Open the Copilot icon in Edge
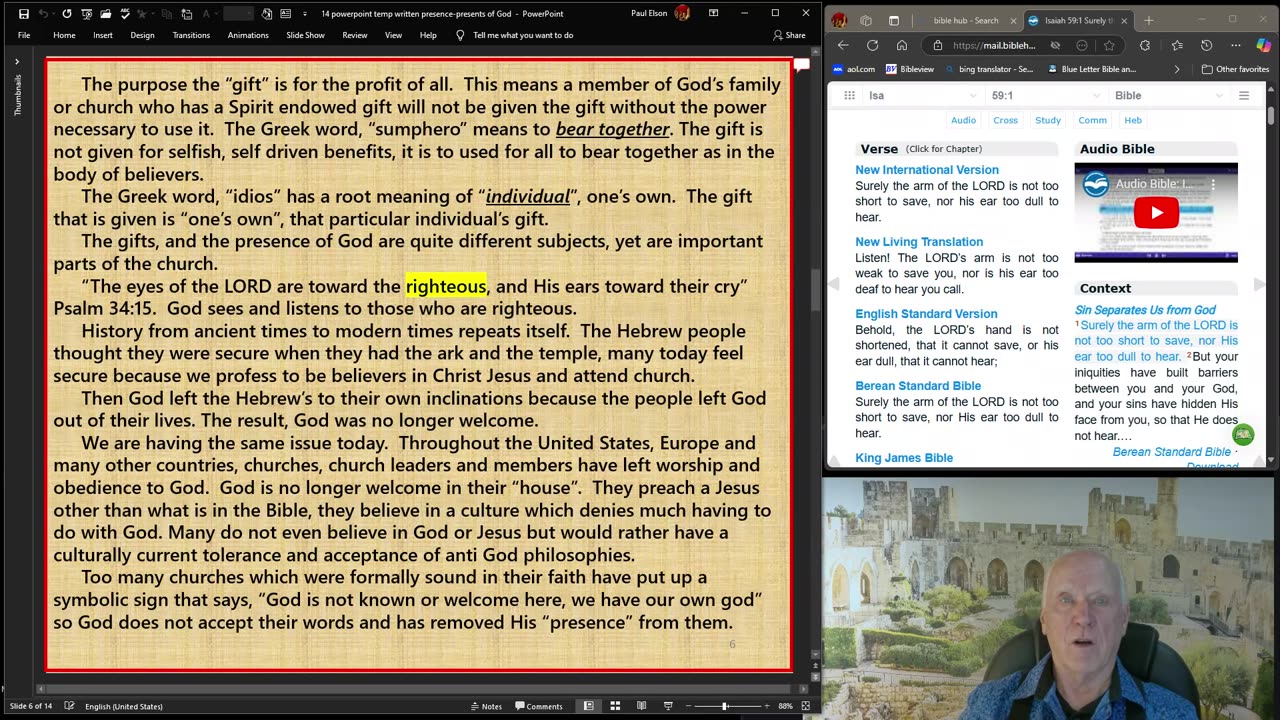This screenshot has height=720, width=1280. click(1264, 45)
